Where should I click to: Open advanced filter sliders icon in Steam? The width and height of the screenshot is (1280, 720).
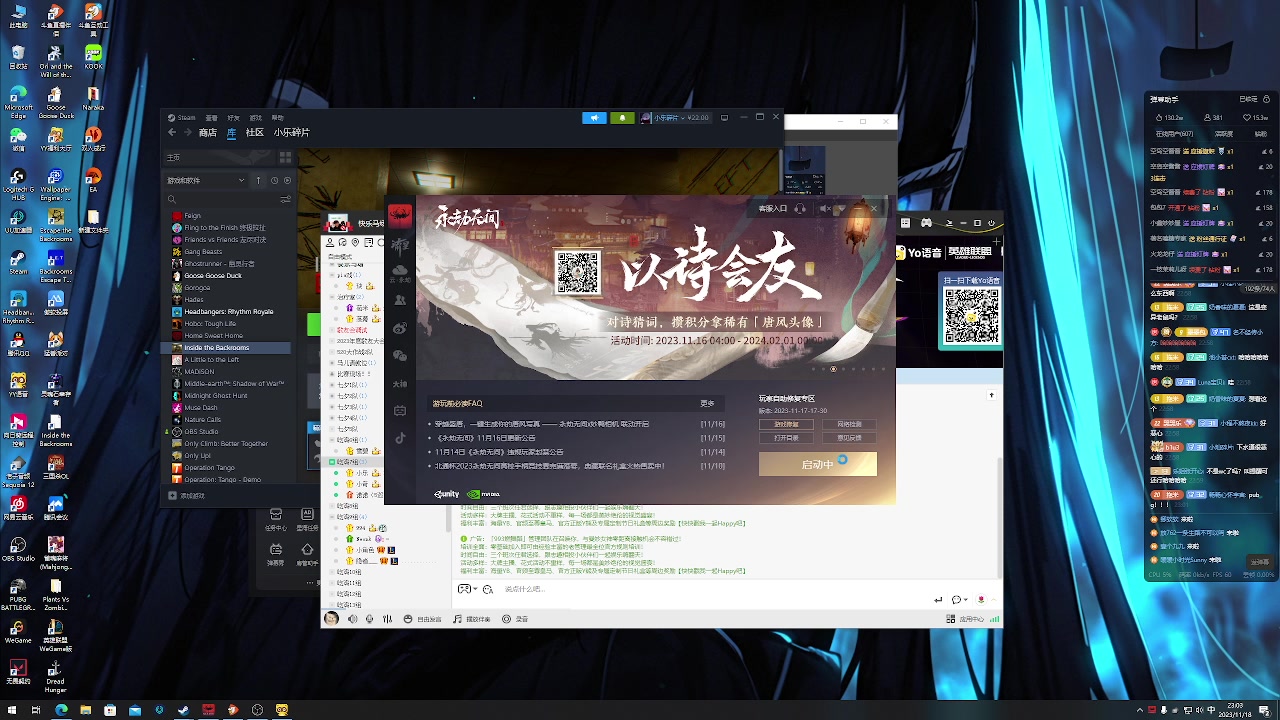tap(286, 199)
